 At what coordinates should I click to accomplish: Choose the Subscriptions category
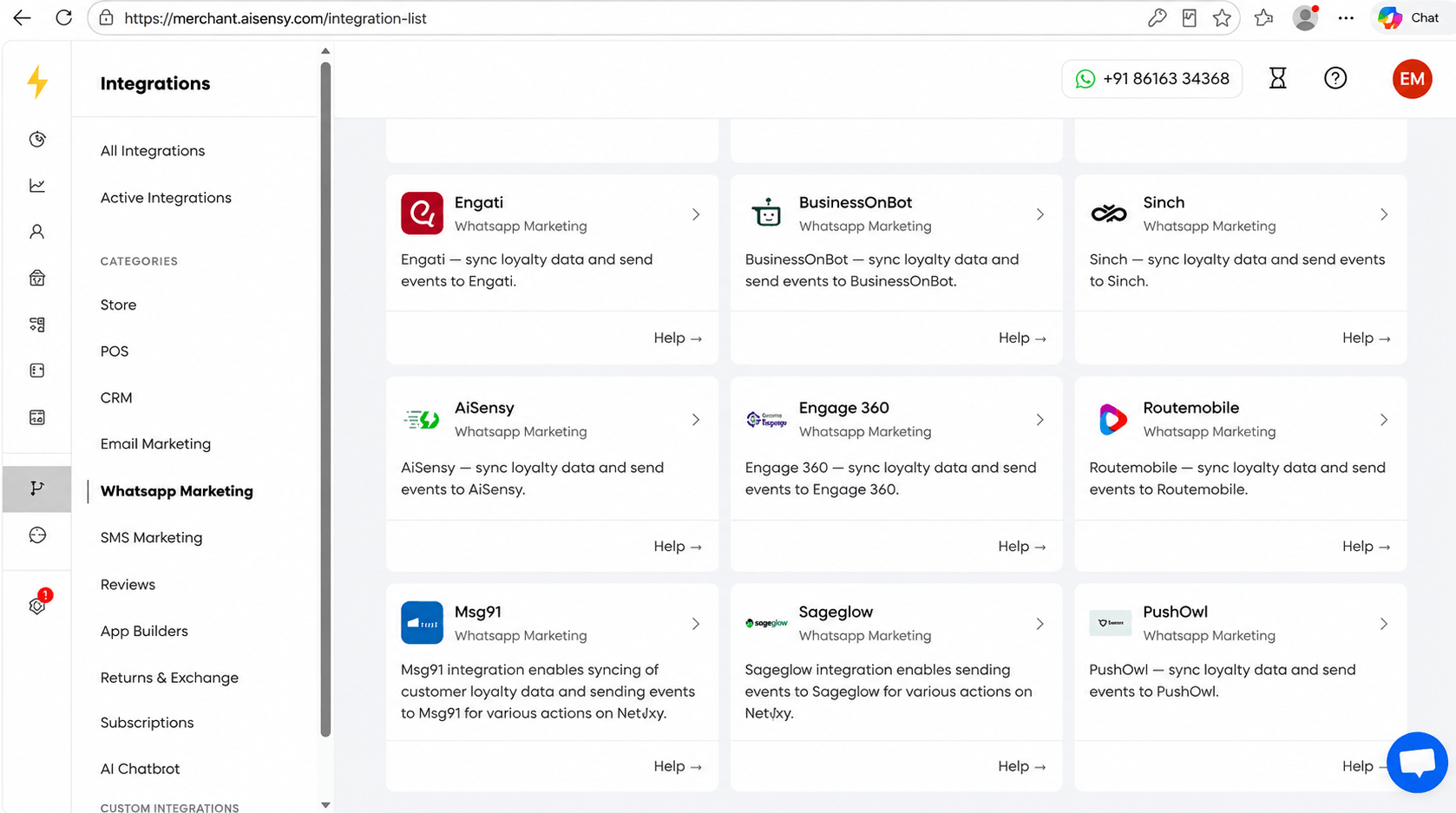tap(147, 723)
